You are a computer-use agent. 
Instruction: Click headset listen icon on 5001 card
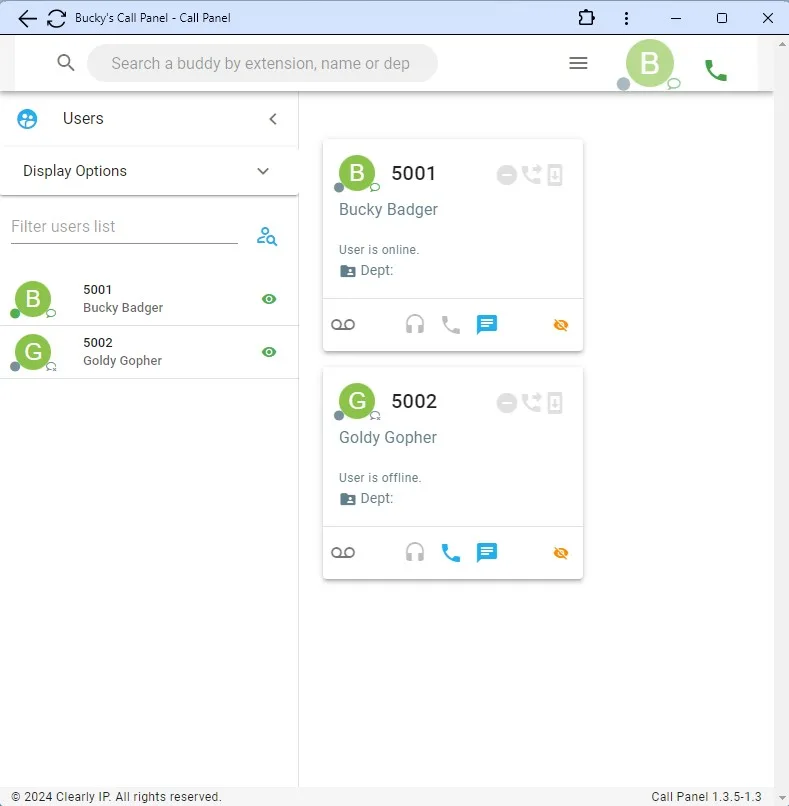click(x=415, y=324)
